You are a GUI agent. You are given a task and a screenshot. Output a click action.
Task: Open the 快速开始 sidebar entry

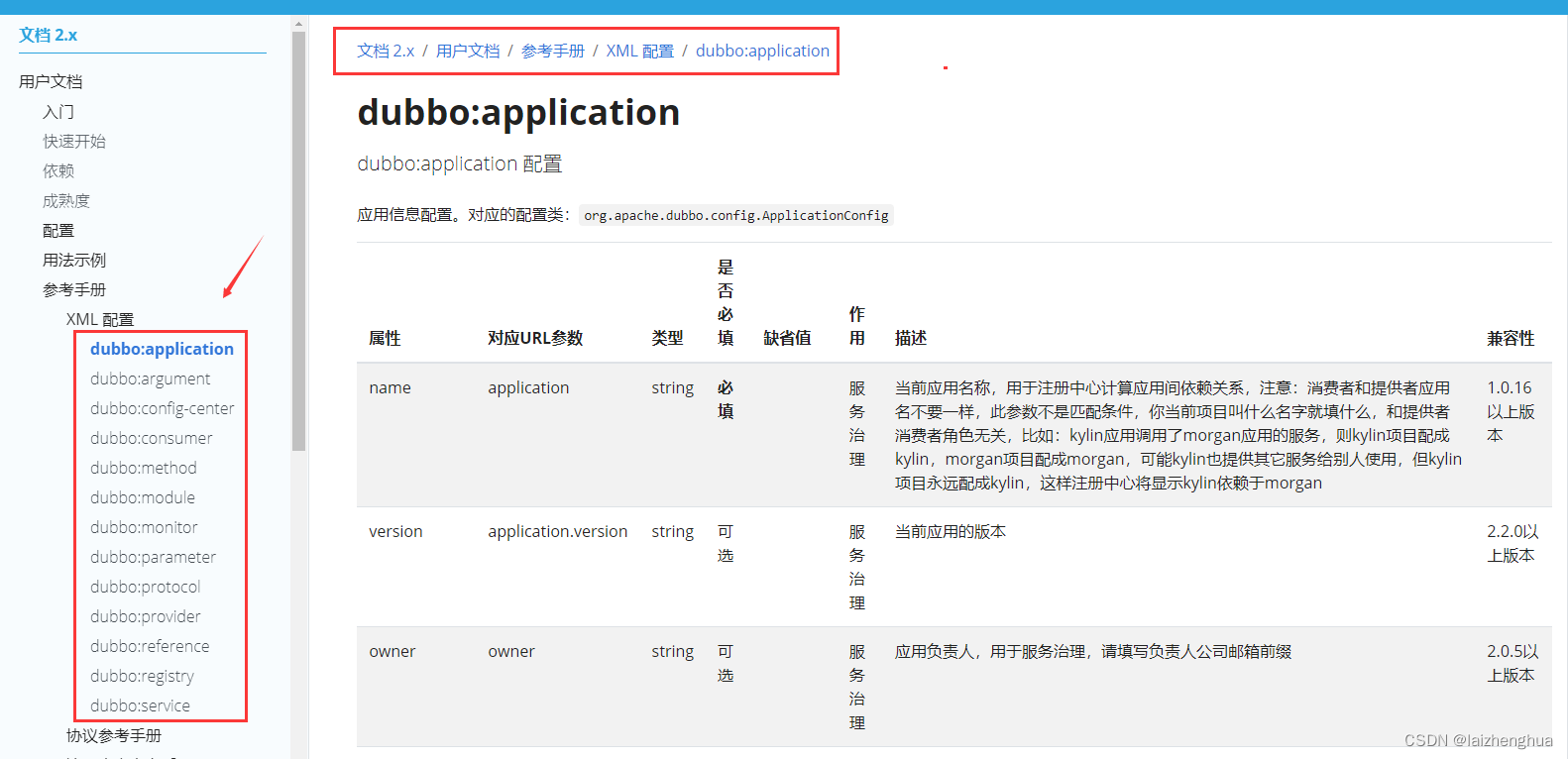click(74, 141)
